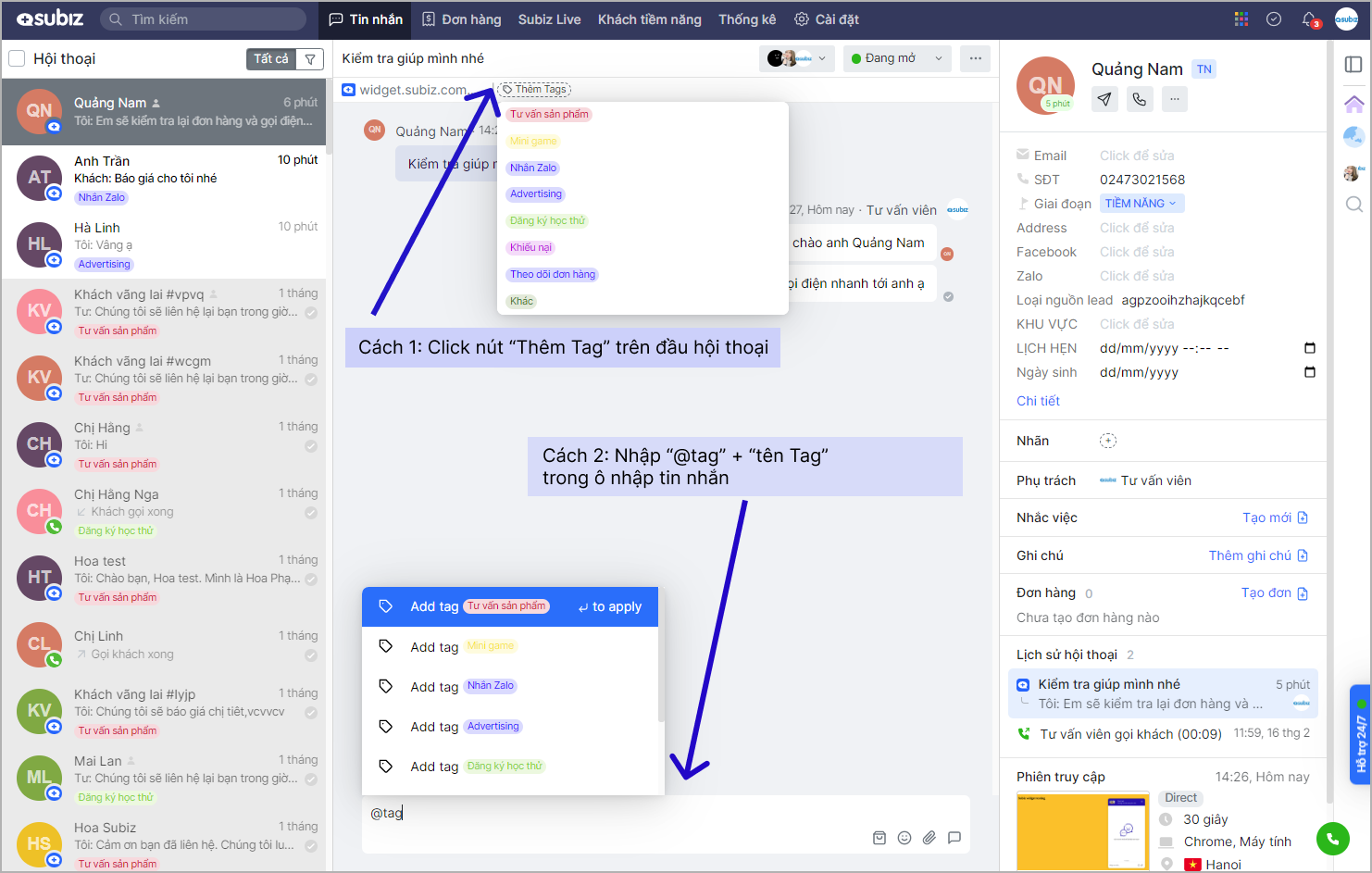The height and width of the screenshot is (873, 1372).
Task: Click the conversation filter funnel icon
Action: (x=310, y=59)
